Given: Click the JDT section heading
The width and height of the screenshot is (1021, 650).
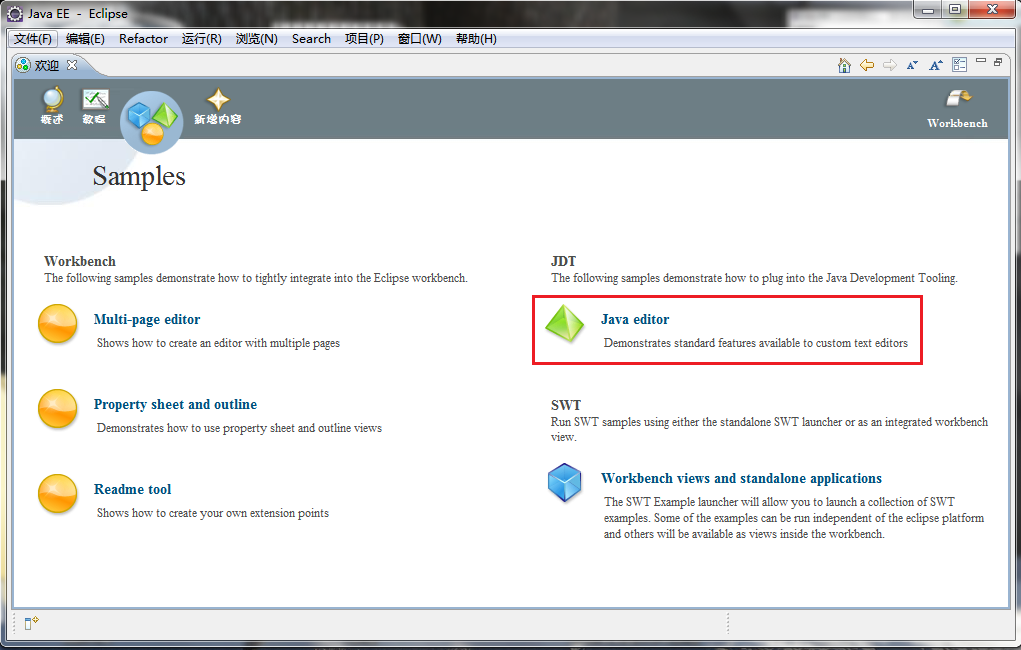Looking at the screenshot, I should coord(563,261).
